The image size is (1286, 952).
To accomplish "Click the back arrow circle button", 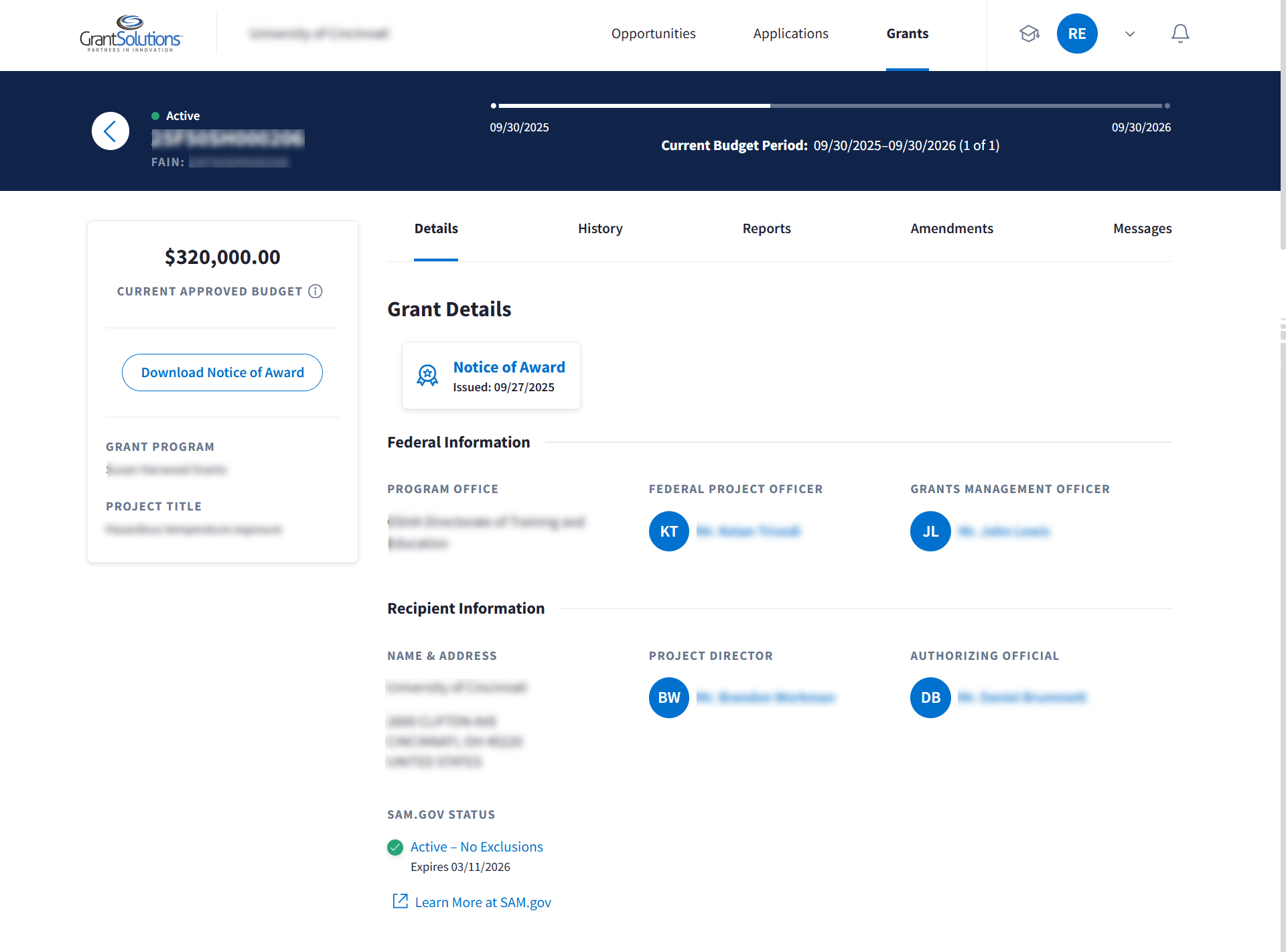I will click(x=111, y=131).
